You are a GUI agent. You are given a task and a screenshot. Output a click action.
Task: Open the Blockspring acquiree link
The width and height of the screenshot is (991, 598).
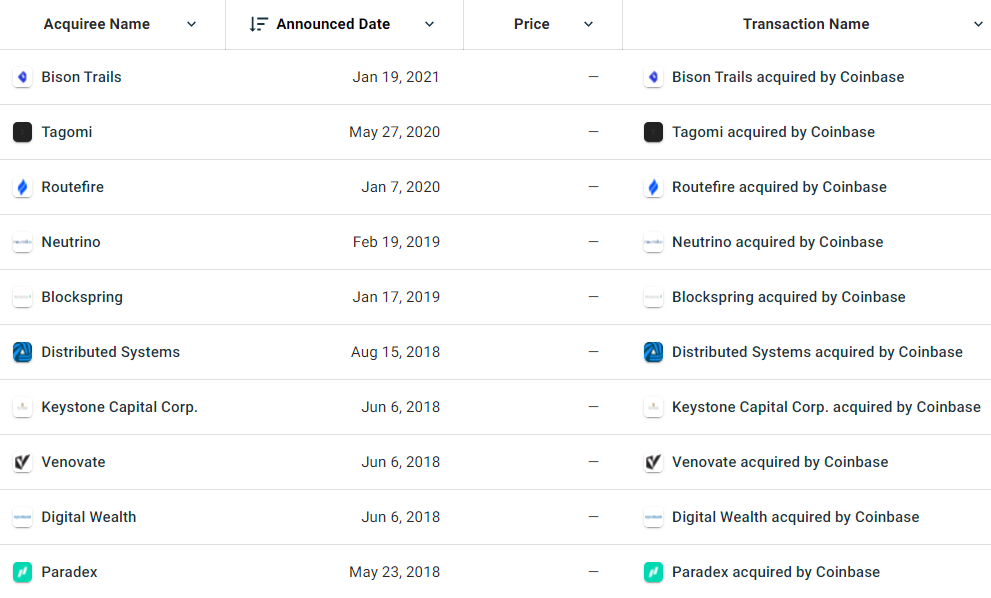82,297
